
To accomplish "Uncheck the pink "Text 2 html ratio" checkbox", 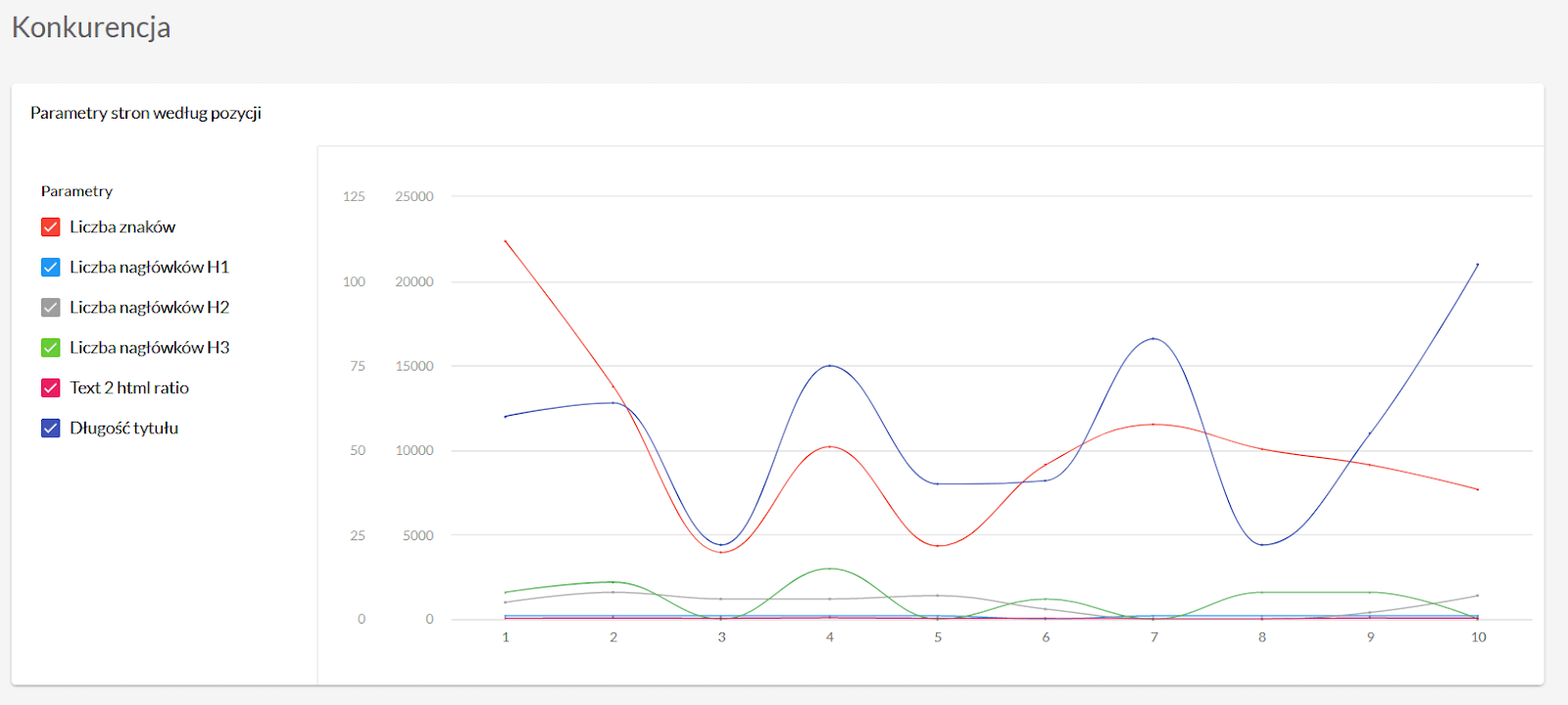I will pos(51,388).
